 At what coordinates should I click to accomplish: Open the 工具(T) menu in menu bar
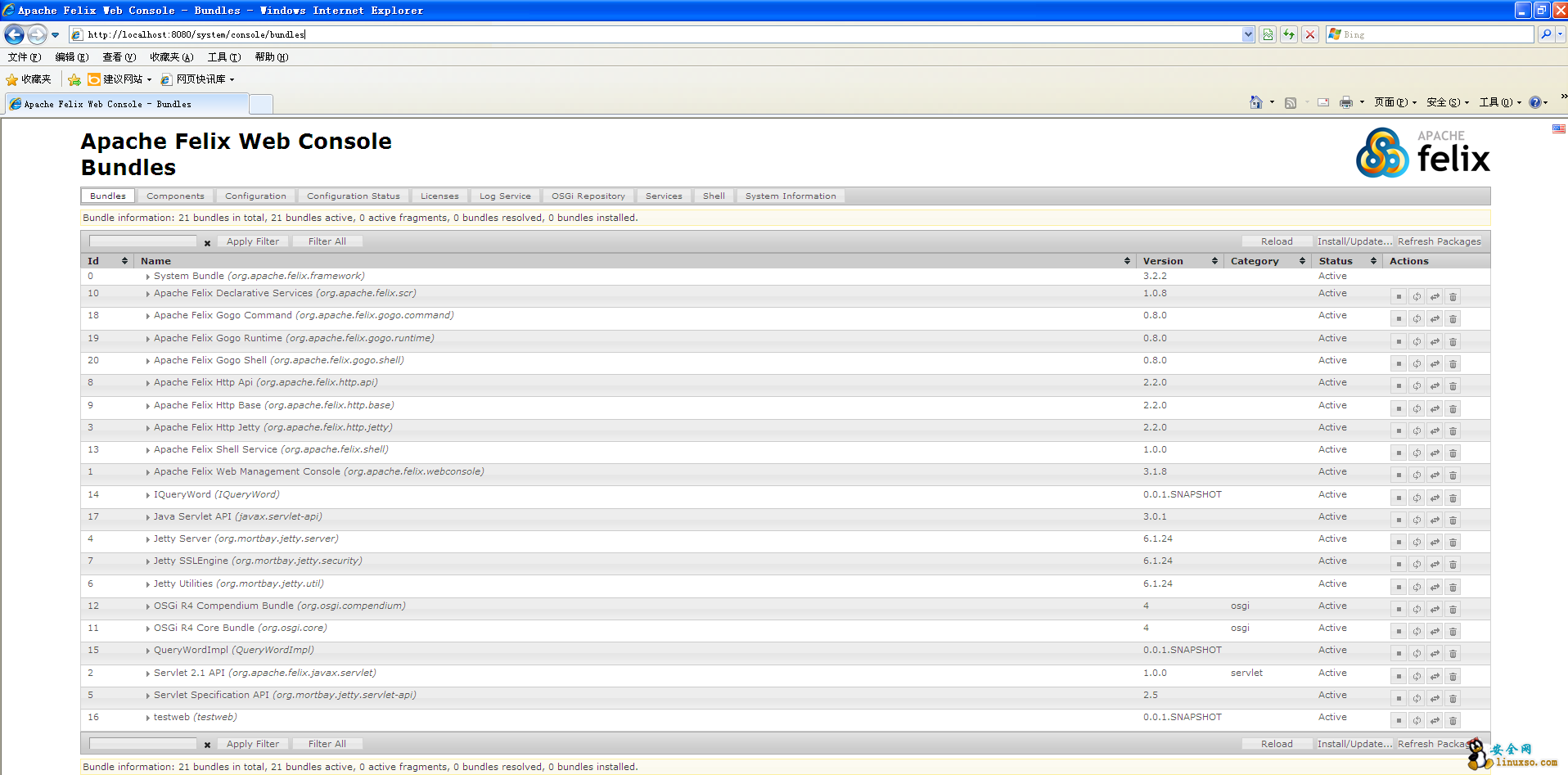[223, 57]
